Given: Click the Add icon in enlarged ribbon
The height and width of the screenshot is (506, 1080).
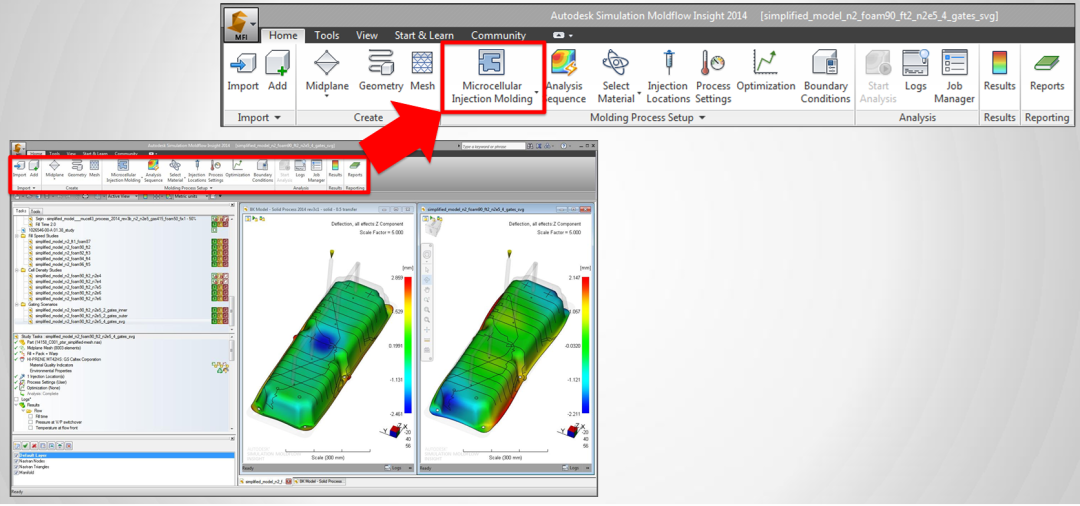Looking at the screenshot, I should pos(278,62).
